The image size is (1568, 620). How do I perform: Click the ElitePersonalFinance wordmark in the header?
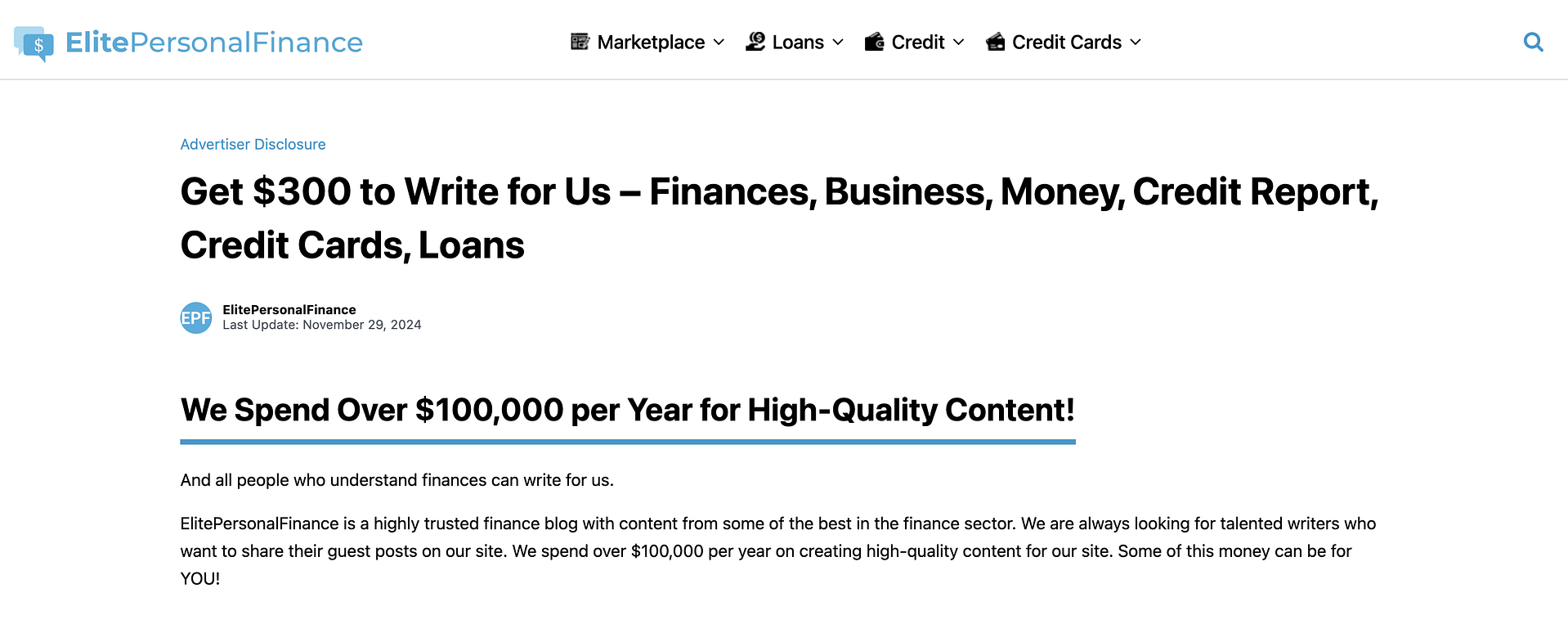click(x=215, y=42)
